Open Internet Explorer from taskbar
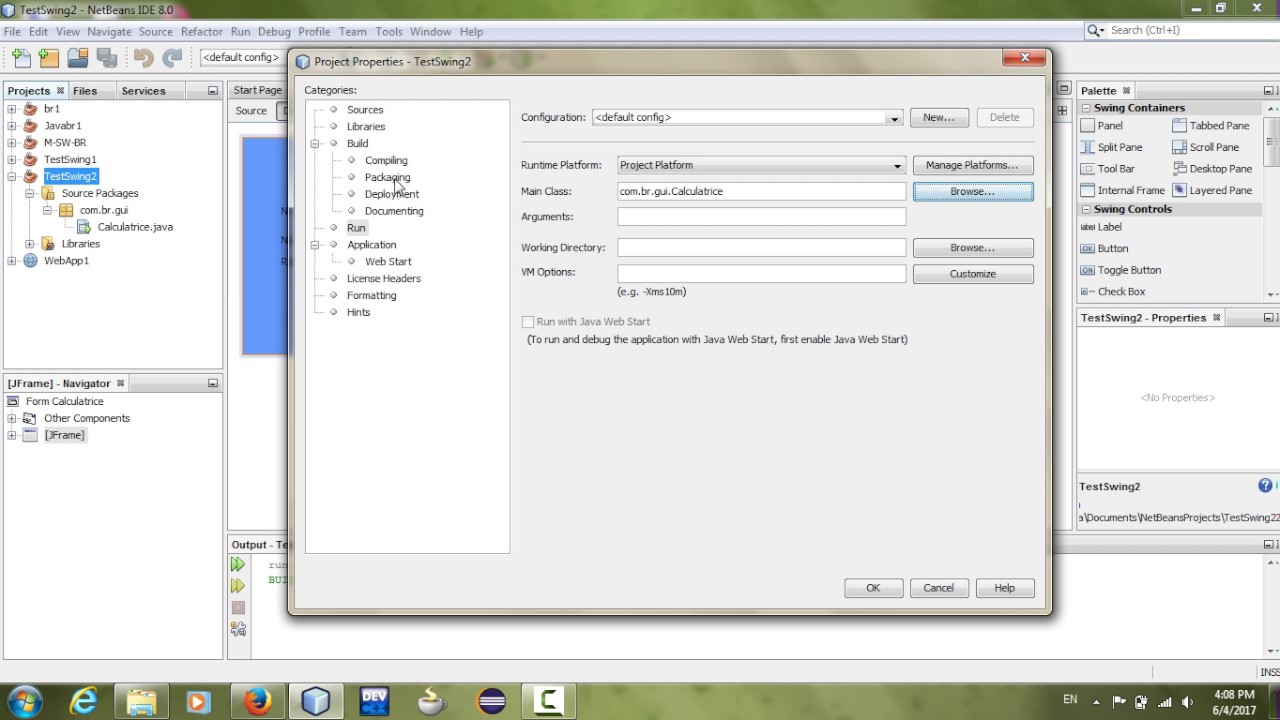The height and width of the screenshot is (720, 1280). pos(83,701)
